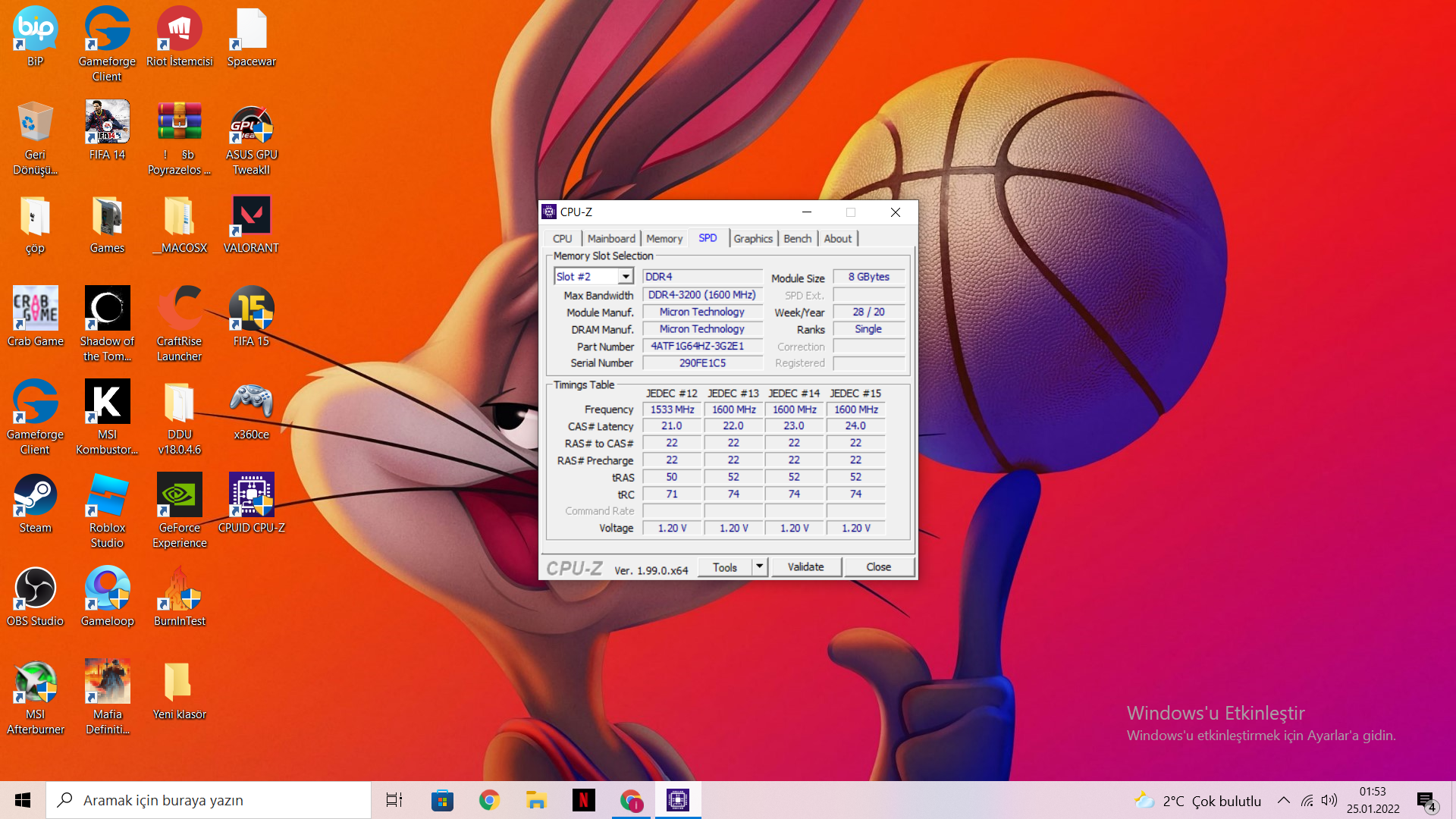Click the Steam desktop shortcut
The height and width of the screenshot is (819, 1456).
35,496
